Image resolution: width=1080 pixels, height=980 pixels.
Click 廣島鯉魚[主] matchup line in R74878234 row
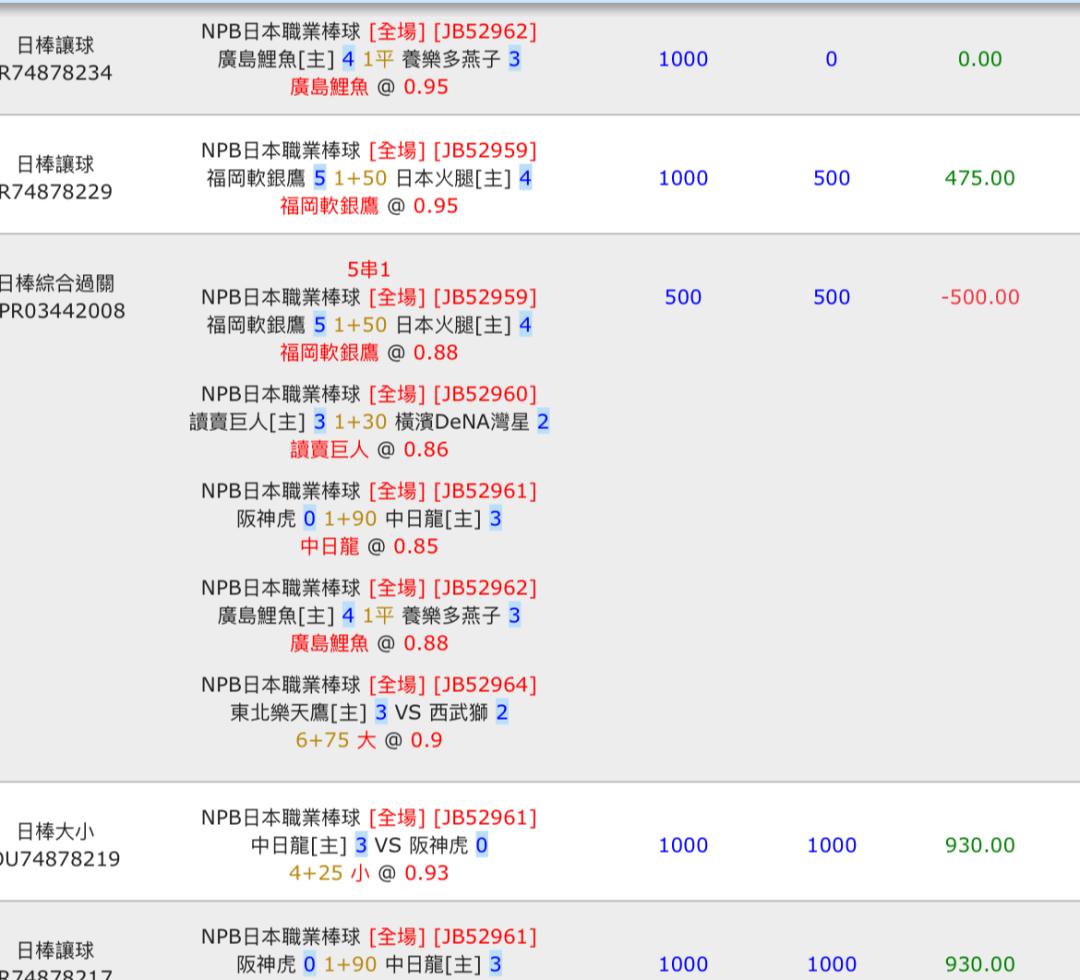(x=368, y=59)
